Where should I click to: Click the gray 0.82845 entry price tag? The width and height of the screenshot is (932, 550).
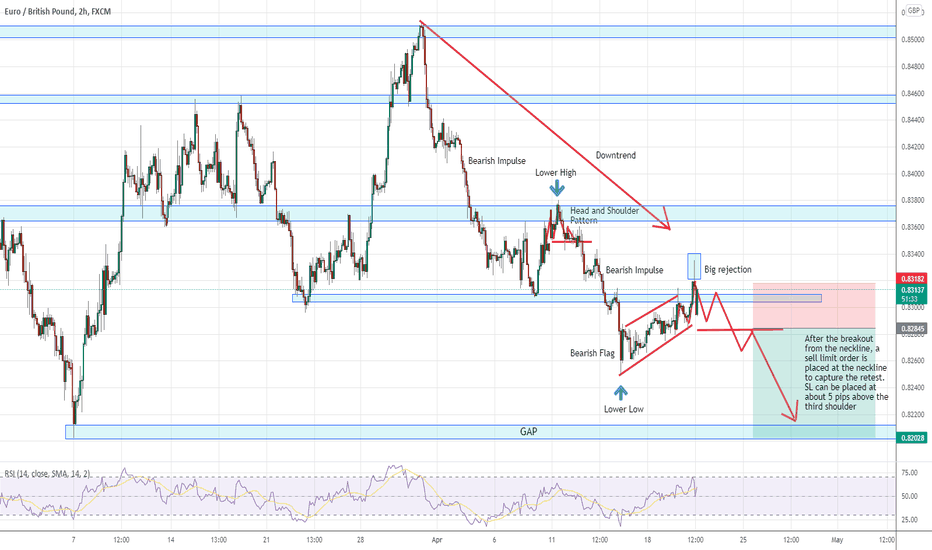[912, 328]
